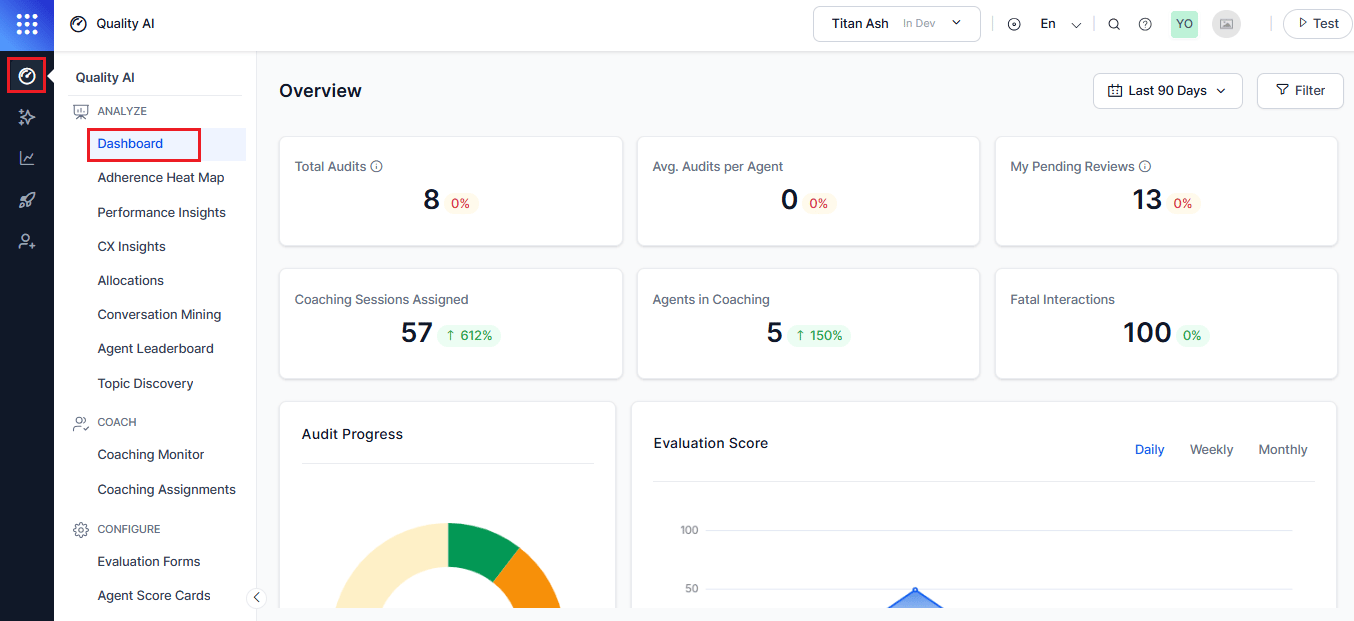Click the Total Audits value 8
The height and width of the screenshot is (621, 1354).
pyautogui.click(x=431, y=200)
